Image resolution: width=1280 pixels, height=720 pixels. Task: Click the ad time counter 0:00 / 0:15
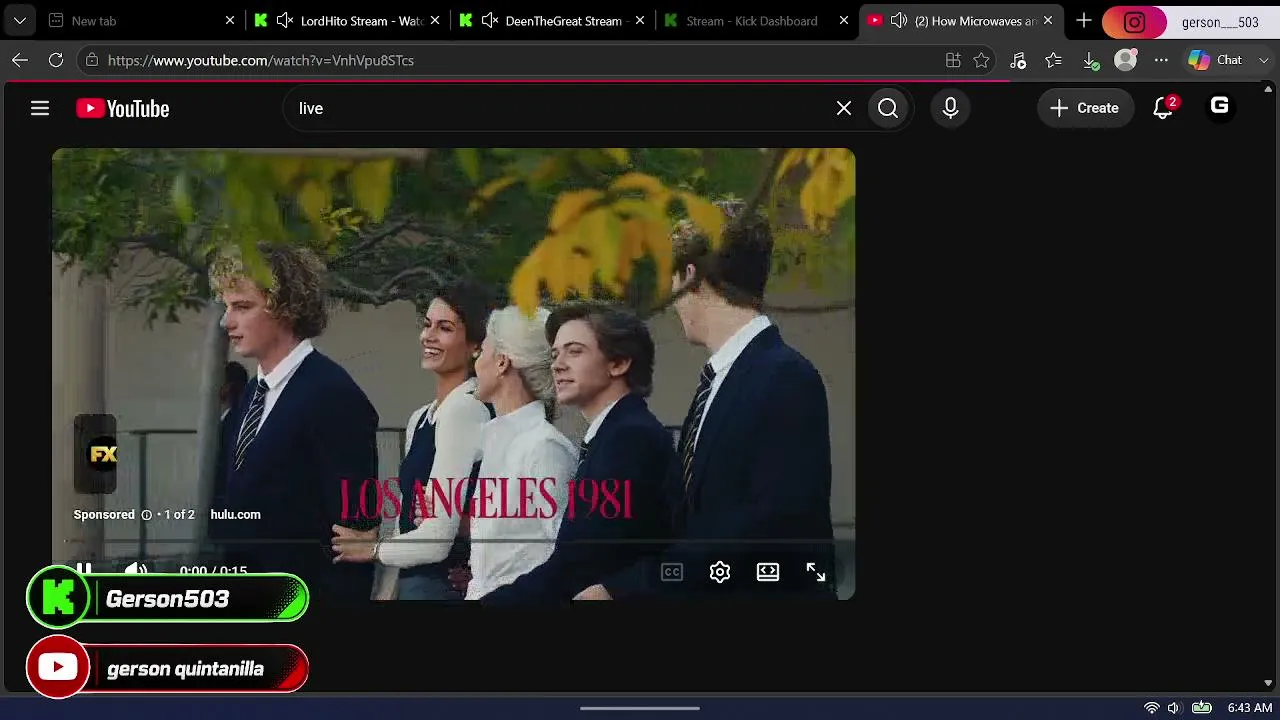(x=213, y=571)
